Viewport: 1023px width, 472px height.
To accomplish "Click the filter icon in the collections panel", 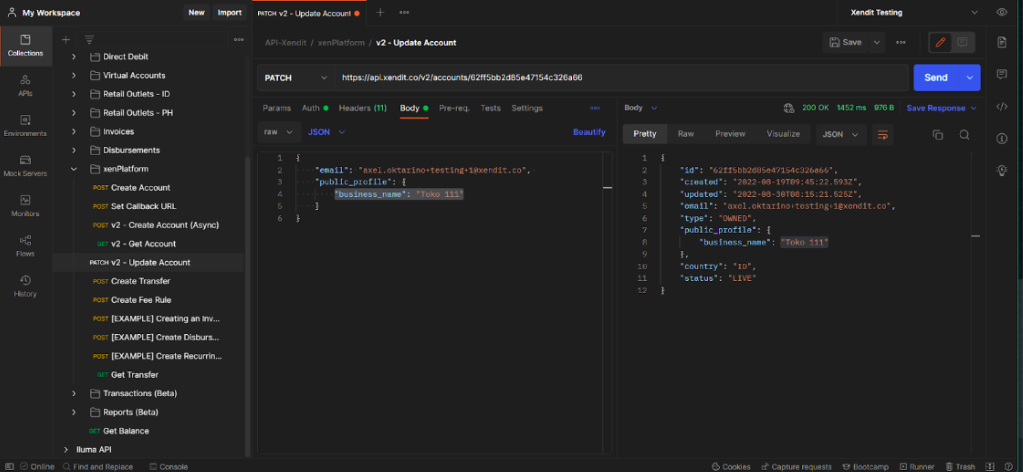I will pyautogui.click(x=89, y=39).
